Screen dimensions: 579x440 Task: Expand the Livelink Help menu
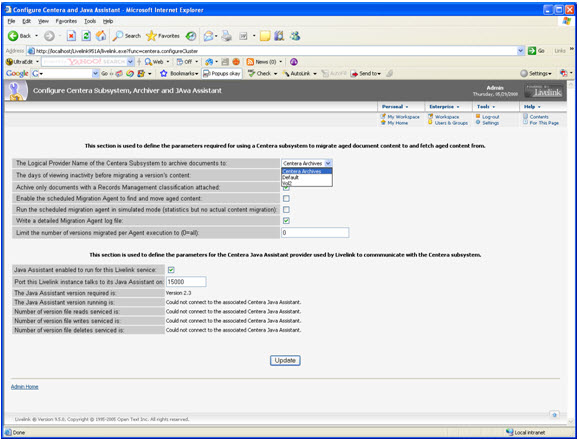point(532,107)
